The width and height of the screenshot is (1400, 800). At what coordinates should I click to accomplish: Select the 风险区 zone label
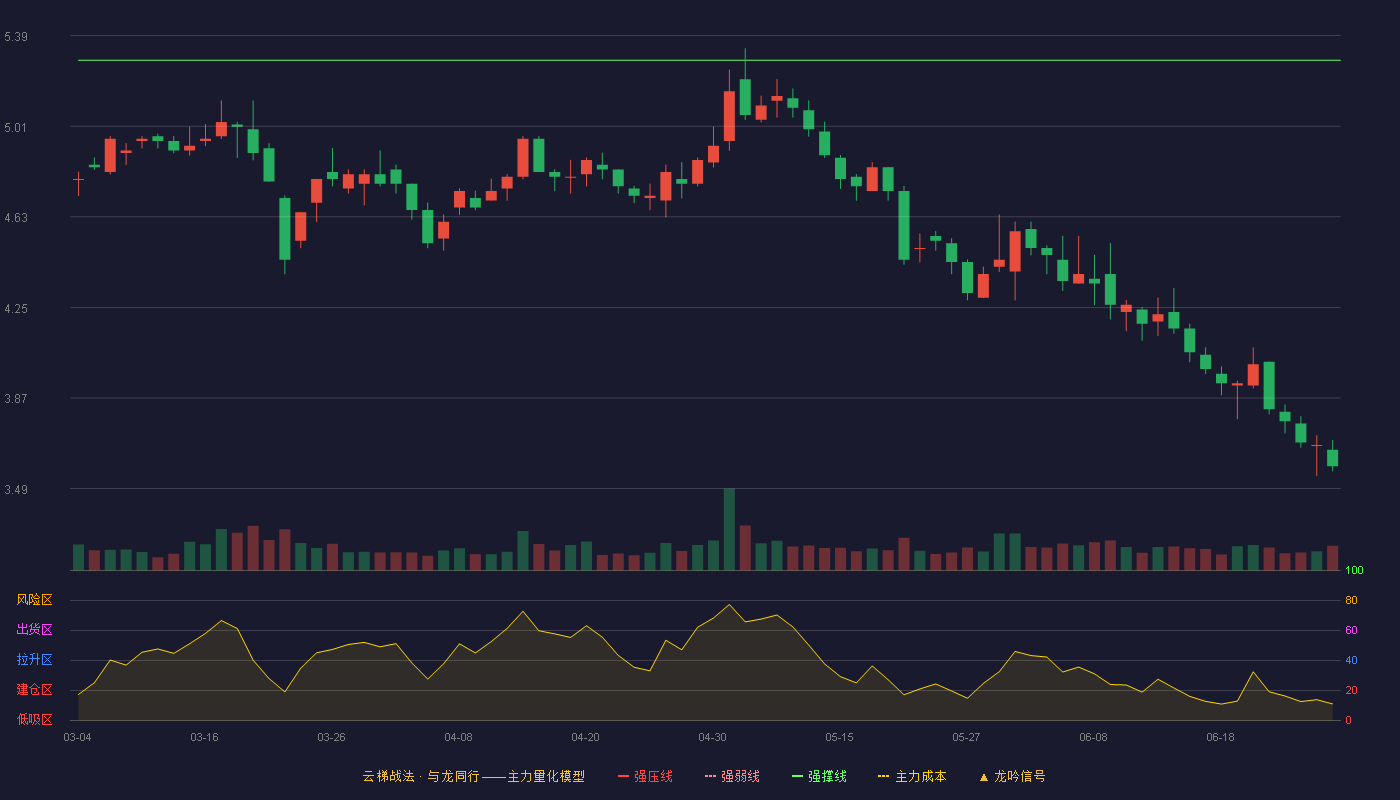tap(34, 600)
